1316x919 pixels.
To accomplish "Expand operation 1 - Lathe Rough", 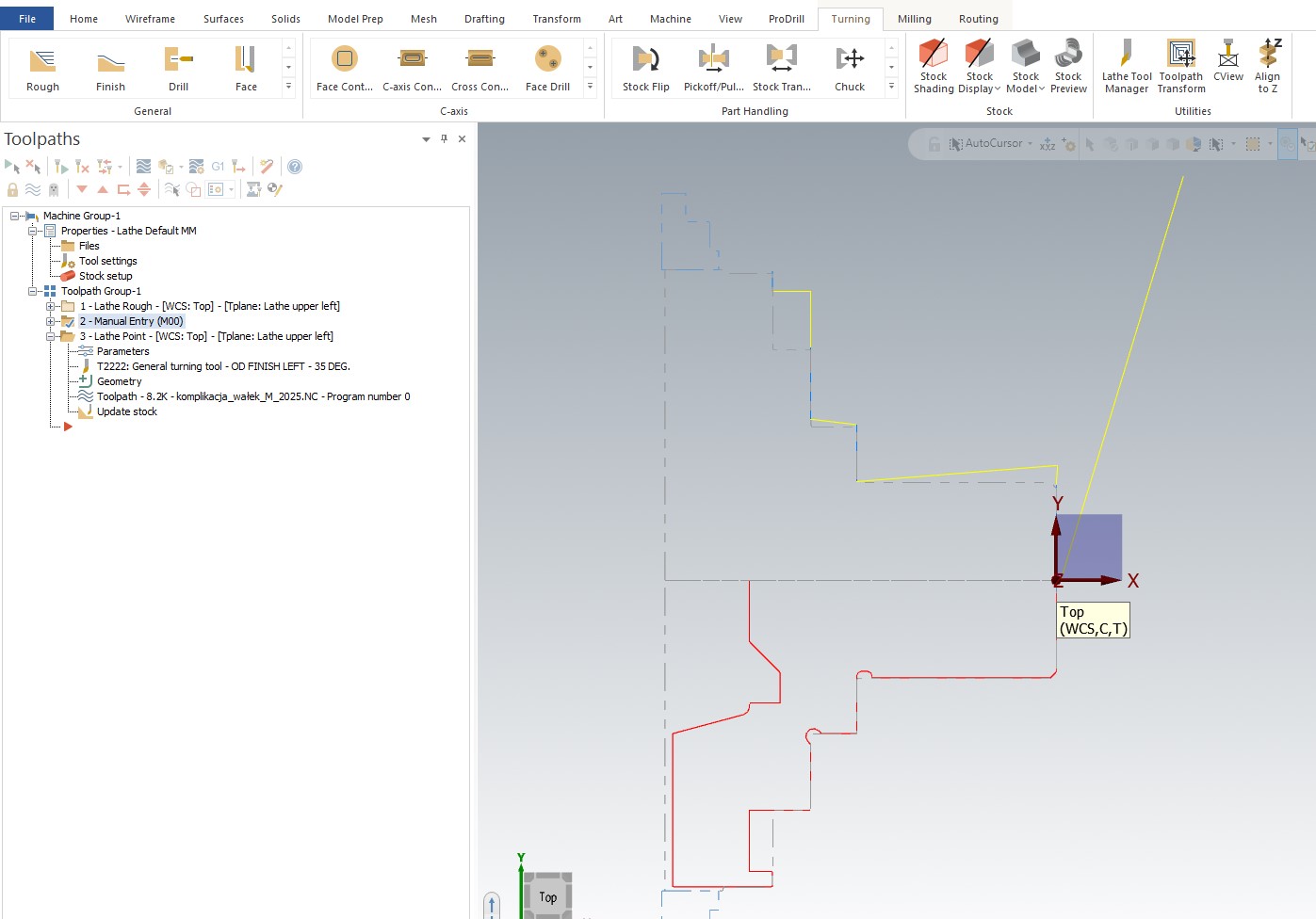I will click(x=50, y=306).
